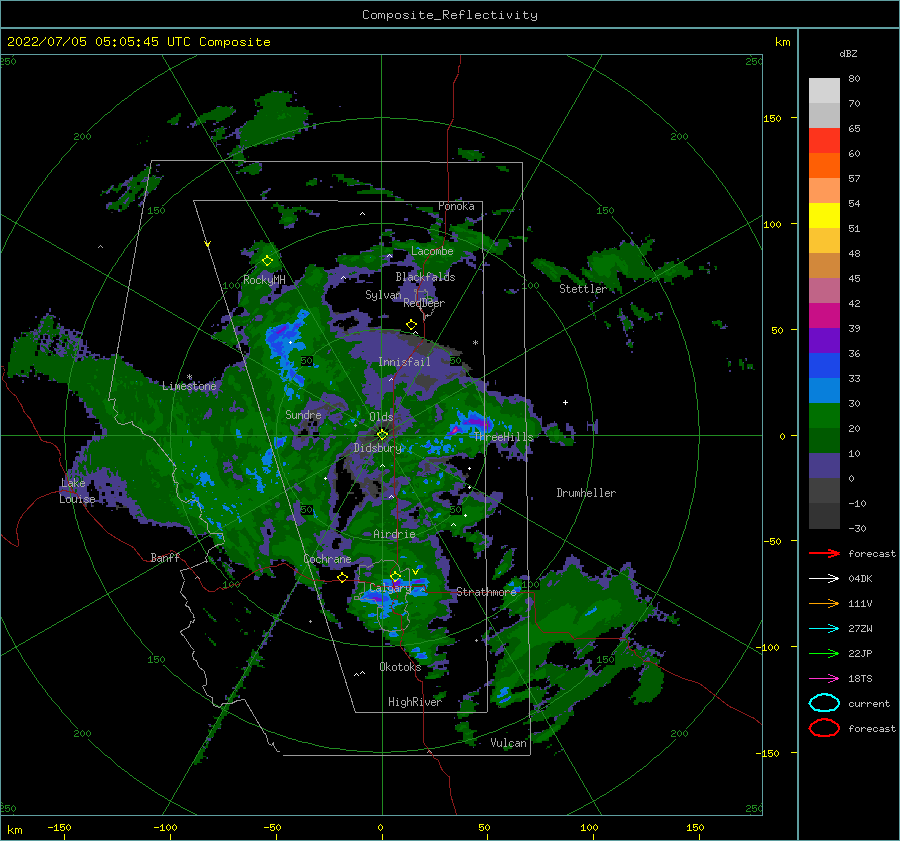Click the Sundre town label

point(303,414)
